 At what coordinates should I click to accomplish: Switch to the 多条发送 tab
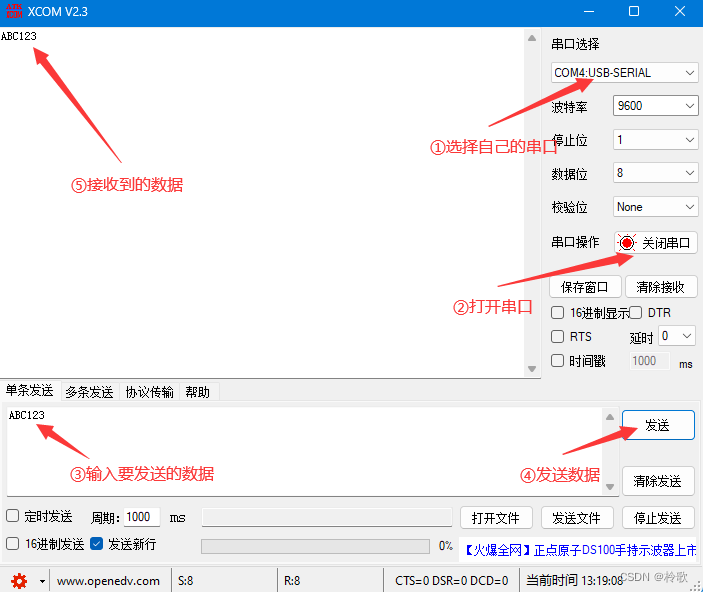tap(89, 392)
